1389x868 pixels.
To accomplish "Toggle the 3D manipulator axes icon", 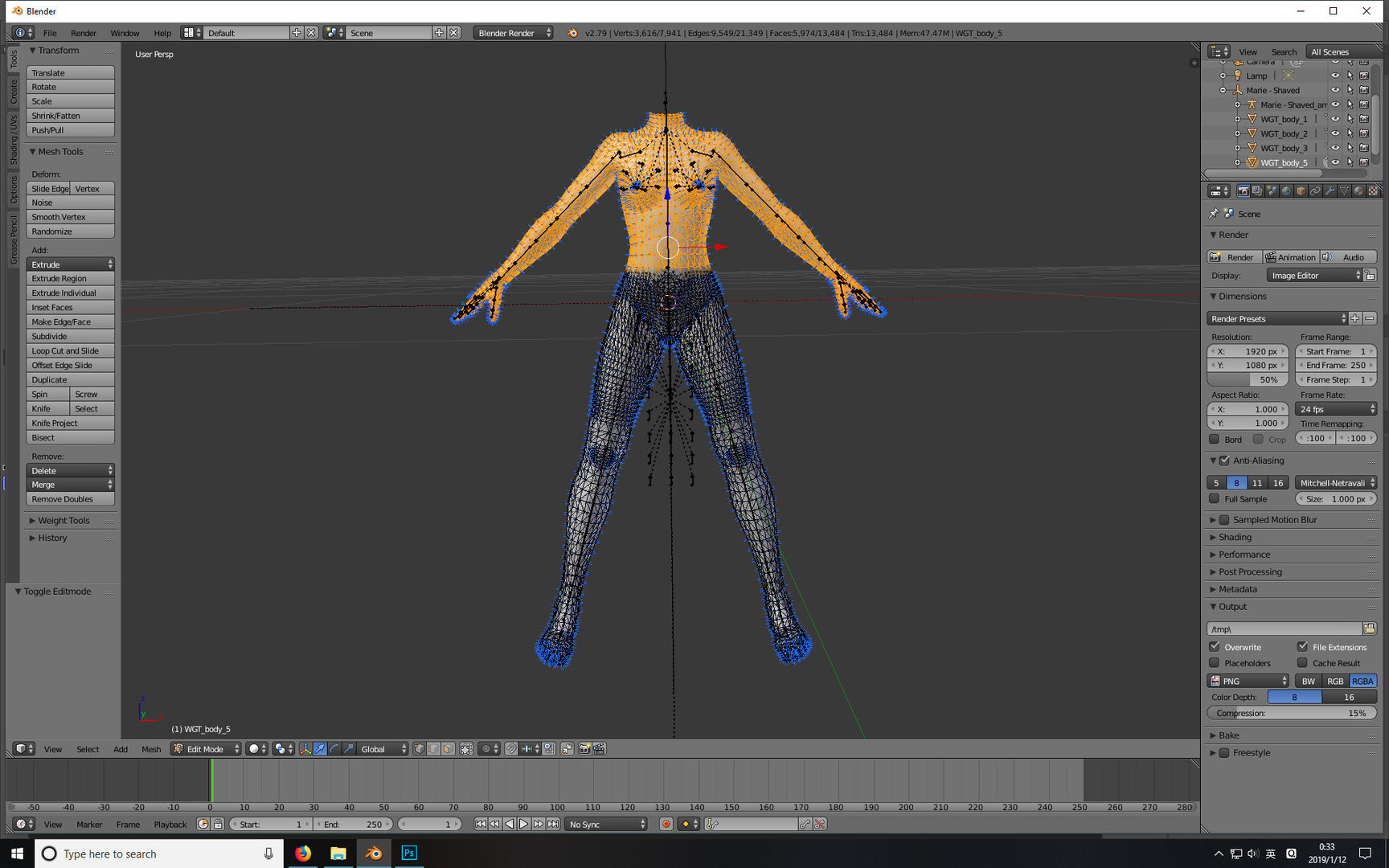I will pos(305,749).
